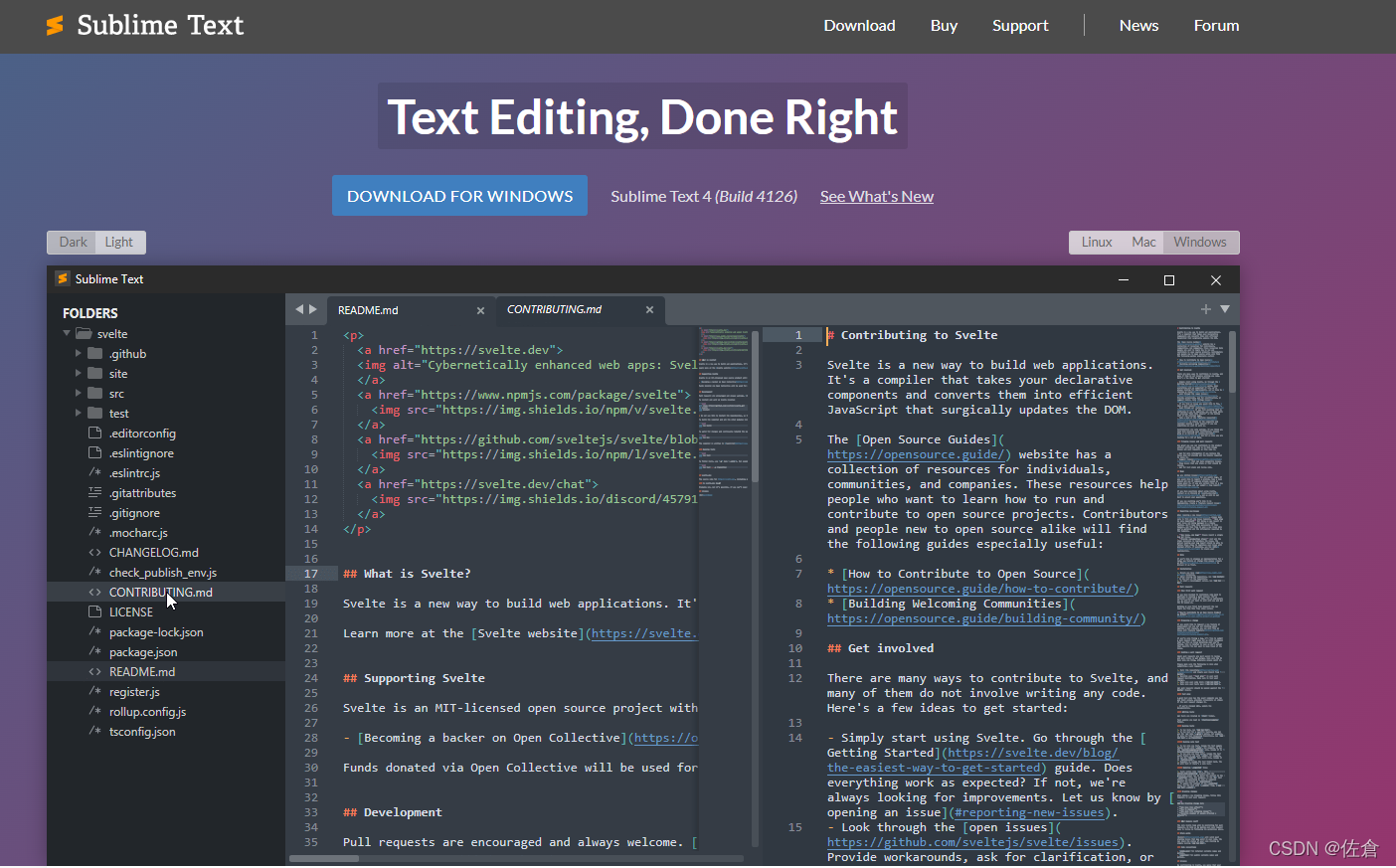Click the svelte root folder icon

coord(84,334)
